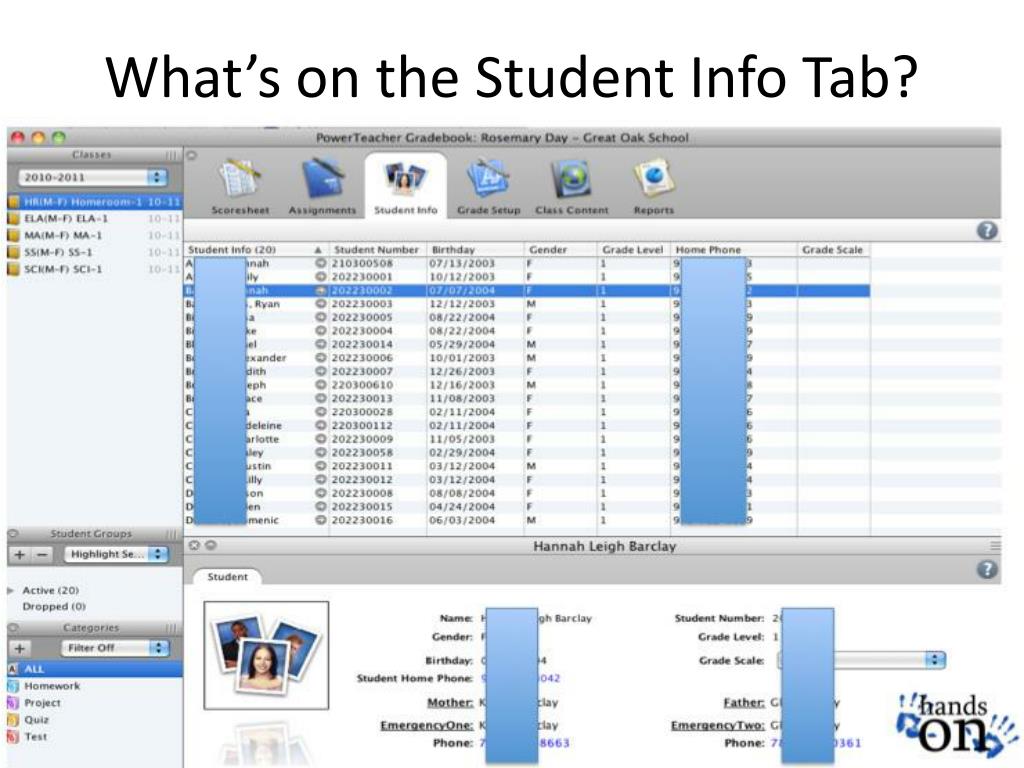The image size is (1024, 768).
Task: Click student number cell 220300112
Action: (x=362, y=425)
